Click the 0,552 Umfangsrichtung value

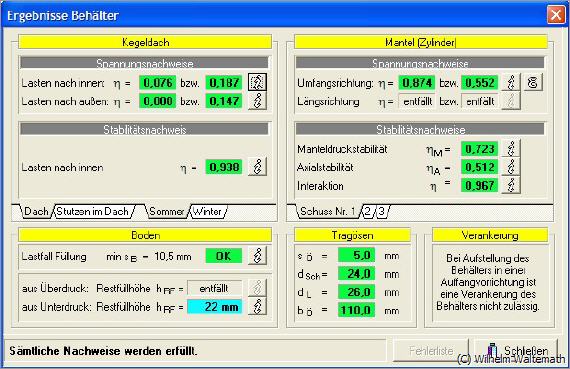coord(479,83)
